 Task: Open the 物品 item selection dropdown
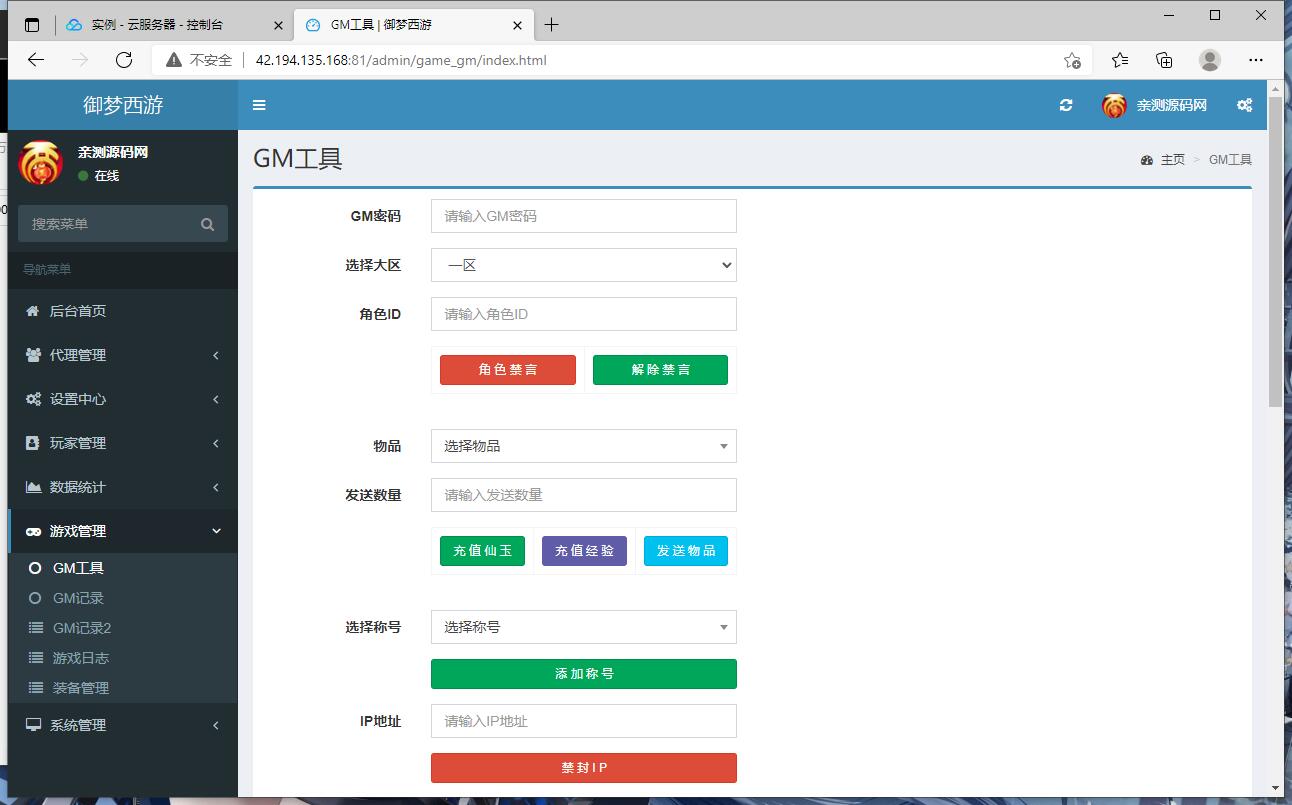[x=583, y=445]
